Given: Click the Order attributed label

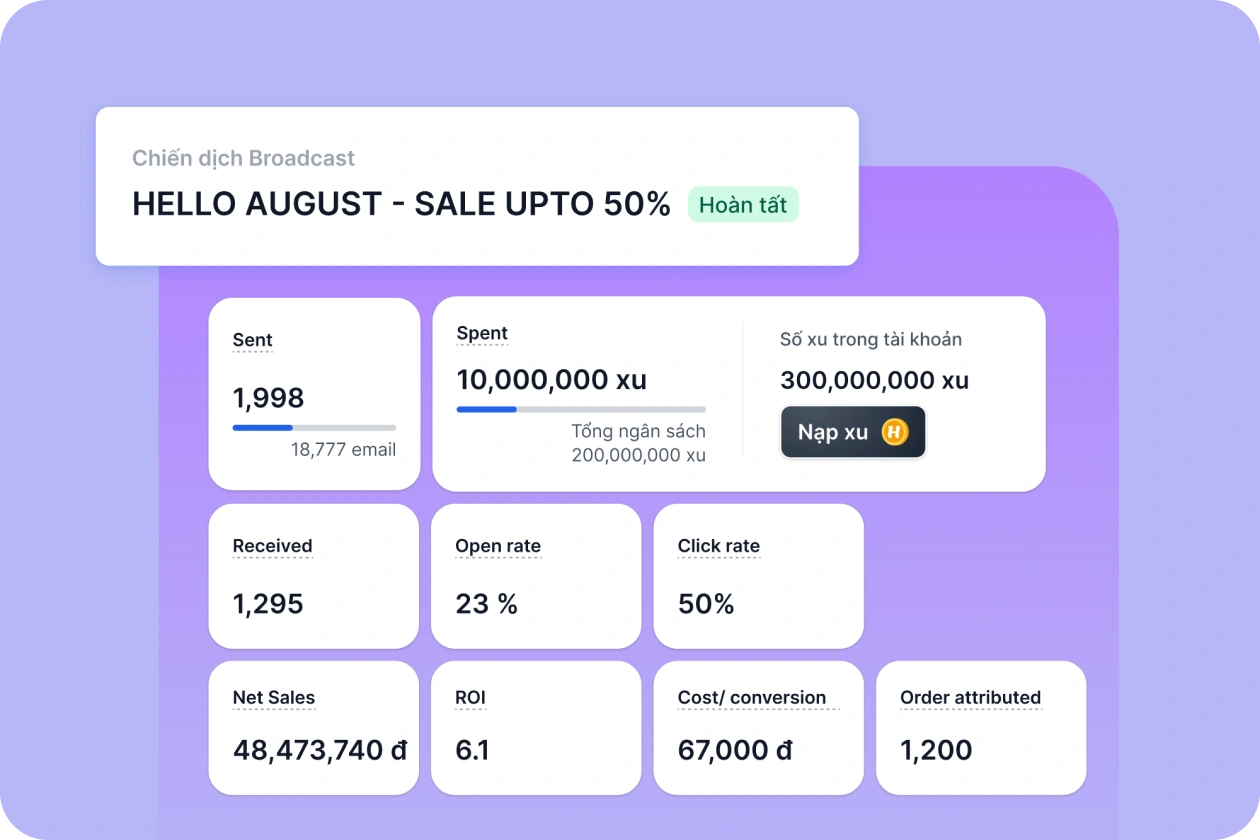Looking at the screenshot, I should (970, 698).
